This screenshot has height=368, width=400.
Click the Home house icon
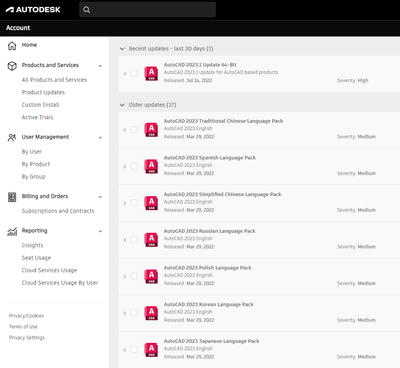pos(12,46)
